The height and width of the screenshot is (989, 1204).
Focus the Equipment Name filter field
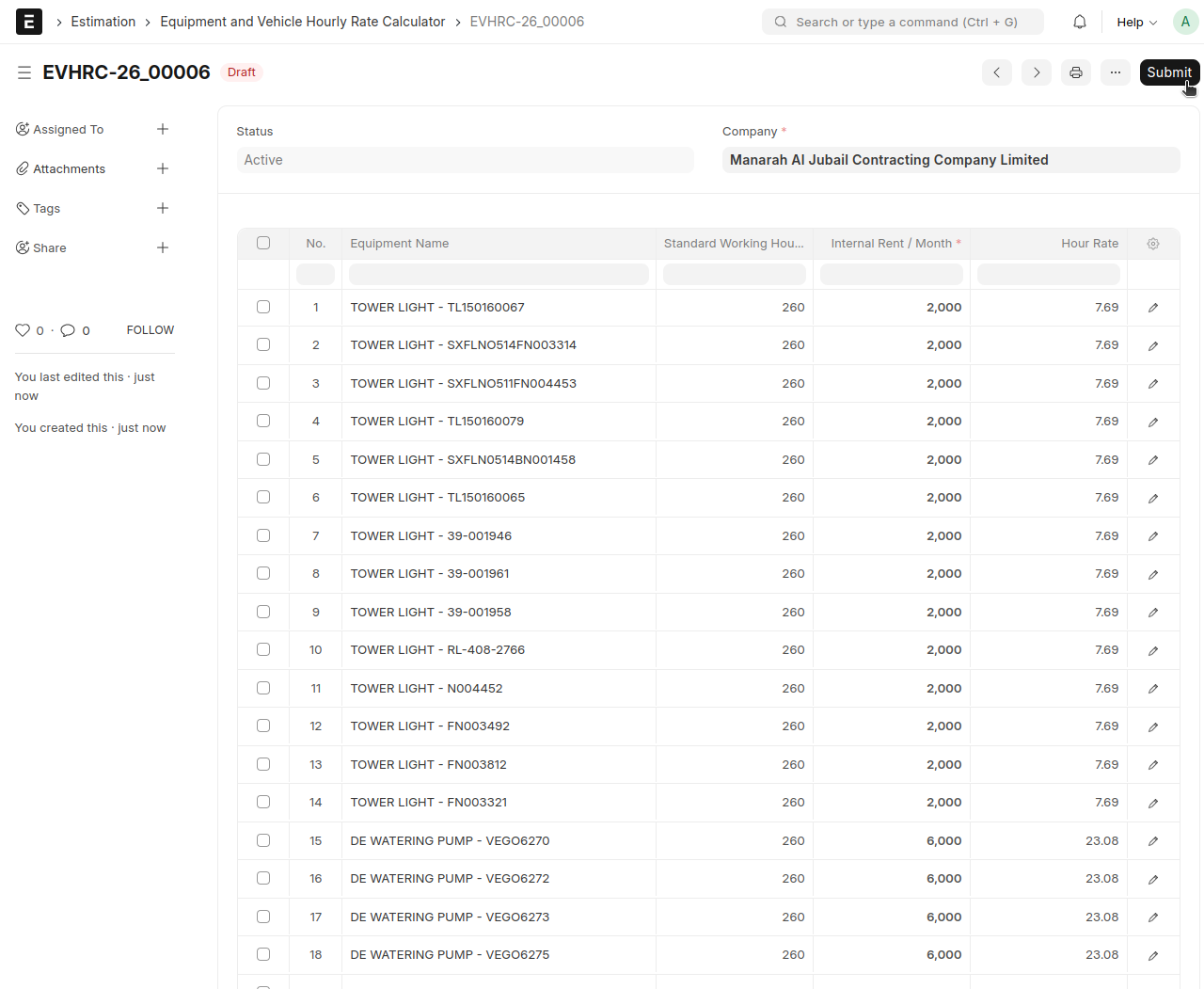[x=499, y=275]
